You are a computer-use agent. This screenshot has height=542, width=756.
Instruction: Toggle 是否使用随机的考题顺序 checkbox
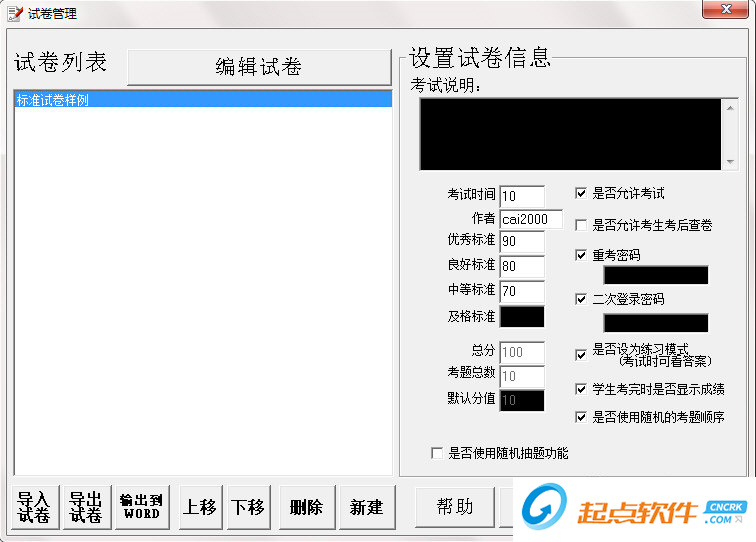[581, 417]
